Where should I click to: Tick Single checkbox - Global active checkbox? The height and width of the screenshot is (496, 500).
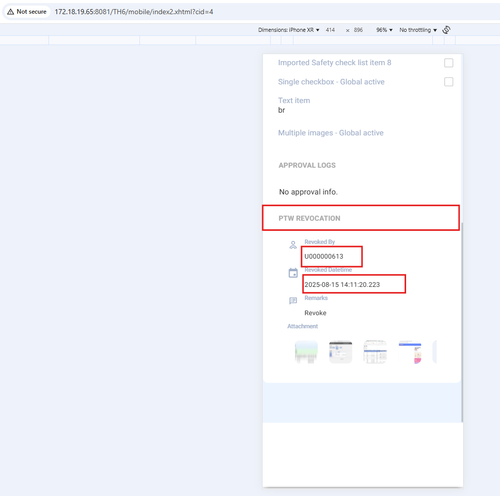(x=449, y=82)
